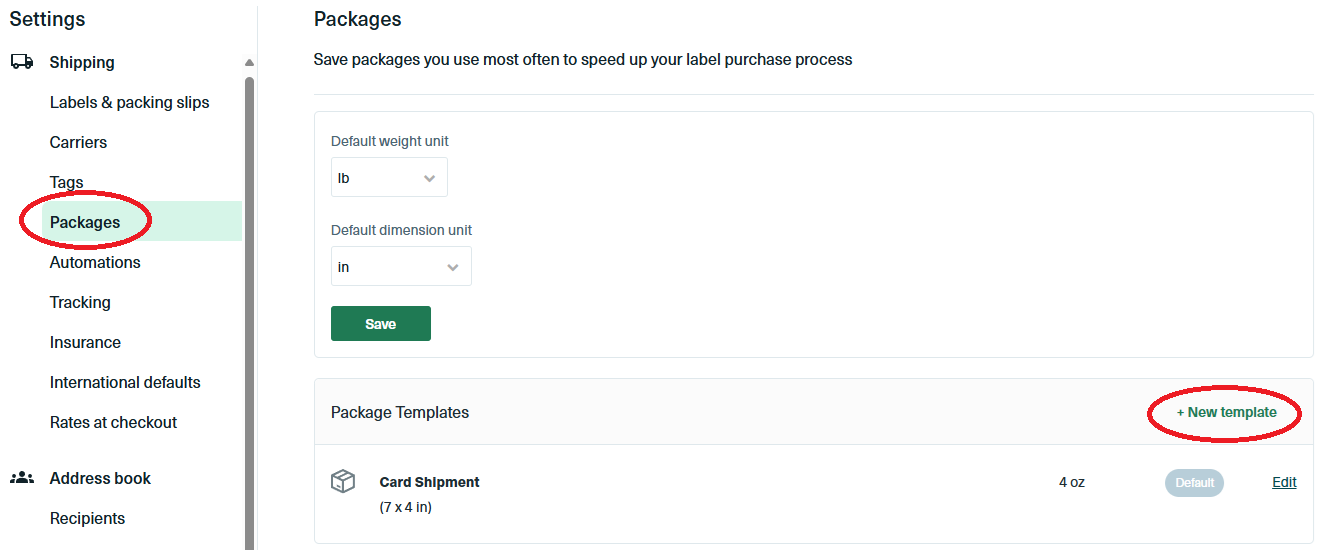The image size is (1321, 550).
Task: Open the Tags settings page
Action: tap(66, 182)
